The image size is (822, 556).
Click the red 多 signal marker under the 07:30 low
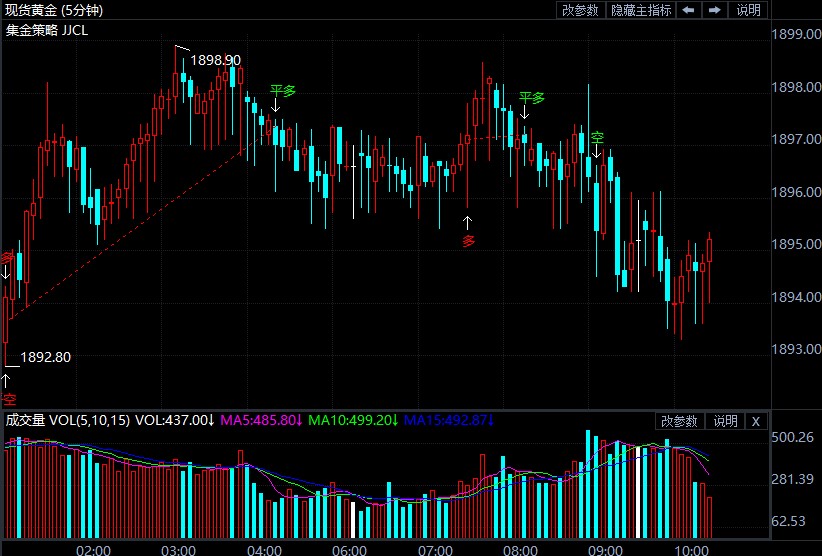468,242
